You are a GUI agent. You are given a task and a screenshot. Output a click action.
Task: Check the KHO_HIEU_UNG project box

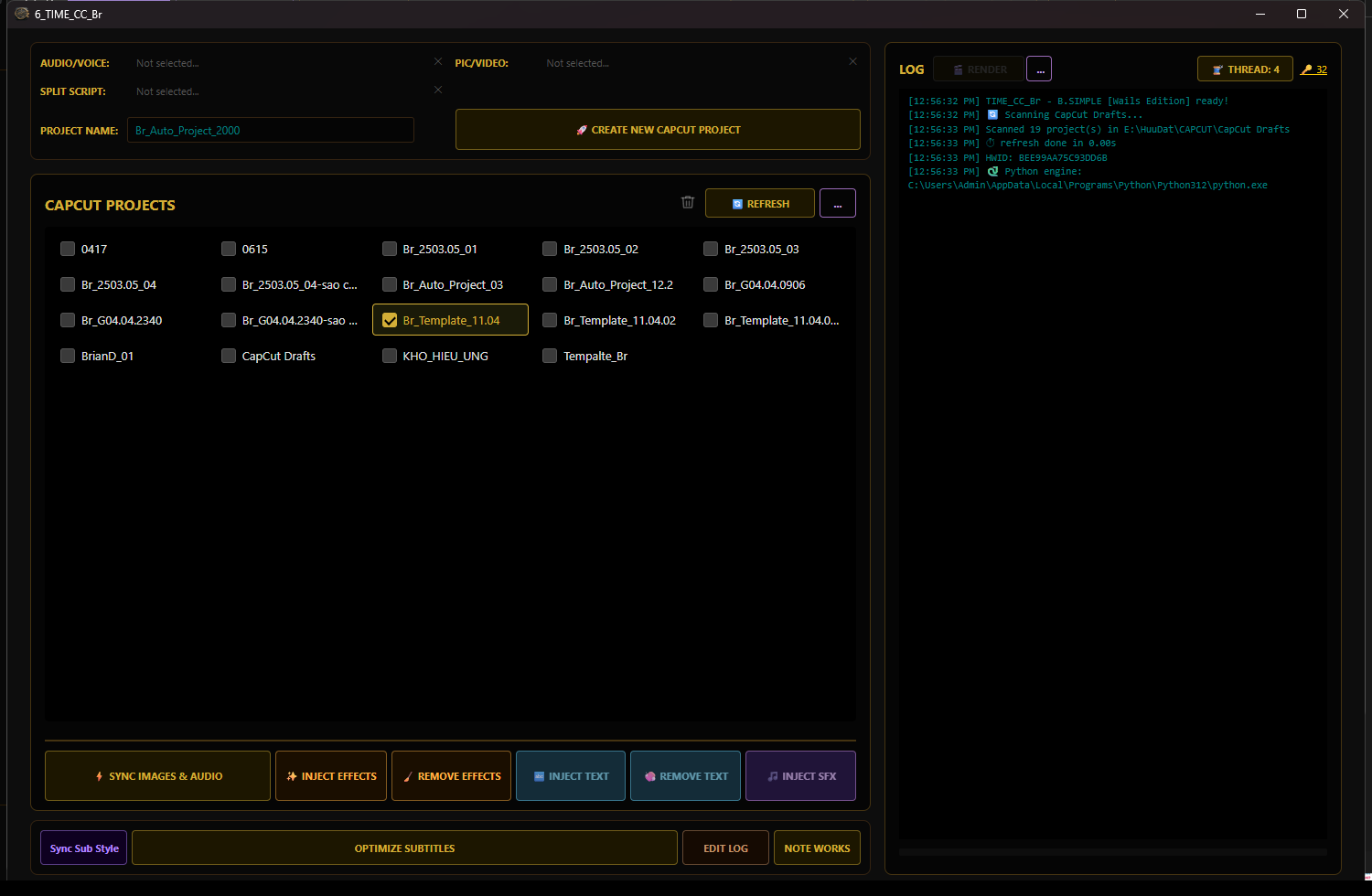390,356
